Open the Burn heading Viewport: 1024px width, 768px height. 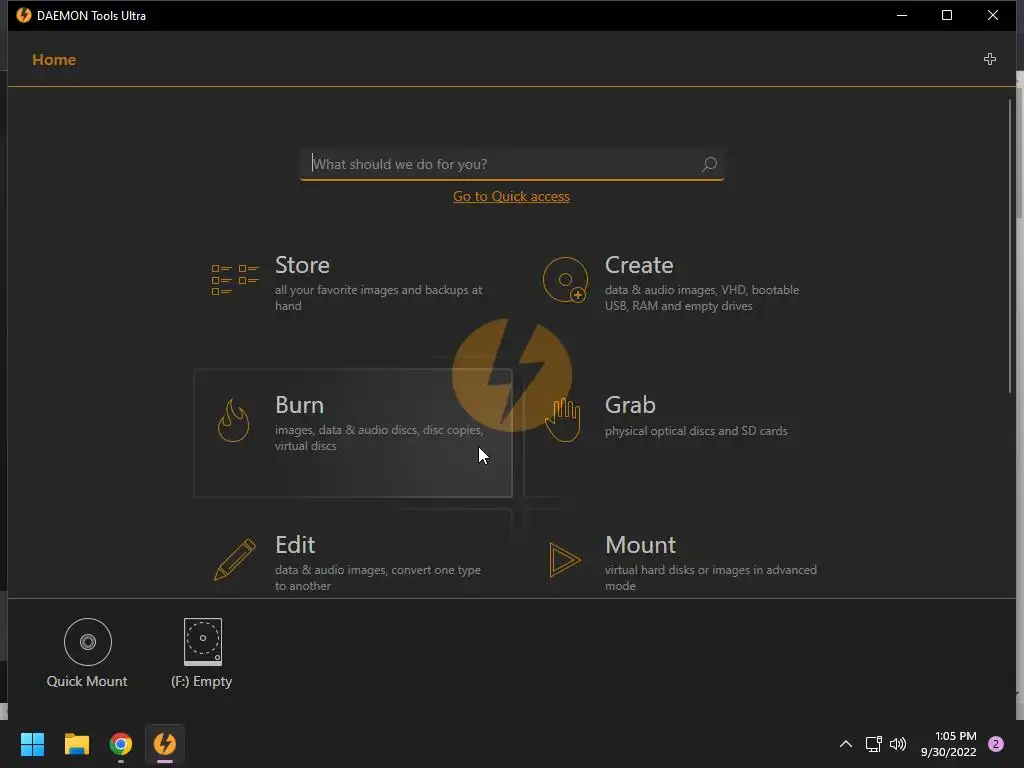click(x=299, y=405)
